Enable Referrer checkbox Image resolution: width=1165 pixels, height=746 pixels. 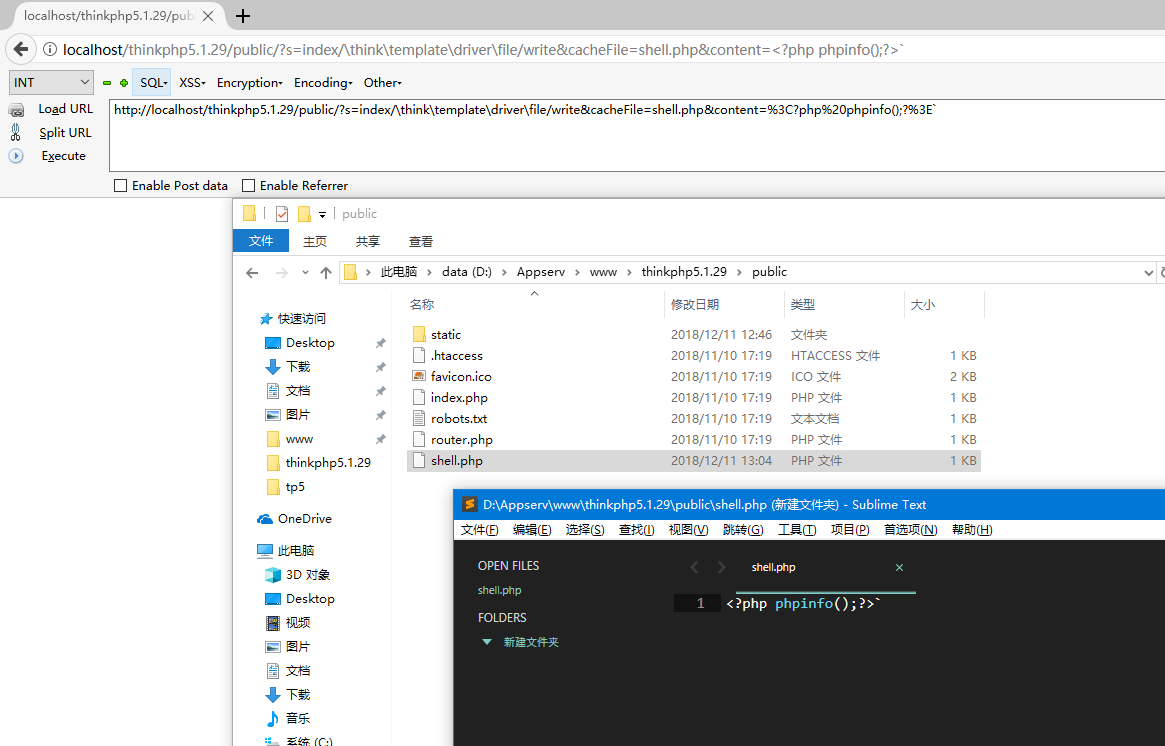point(248,186)
